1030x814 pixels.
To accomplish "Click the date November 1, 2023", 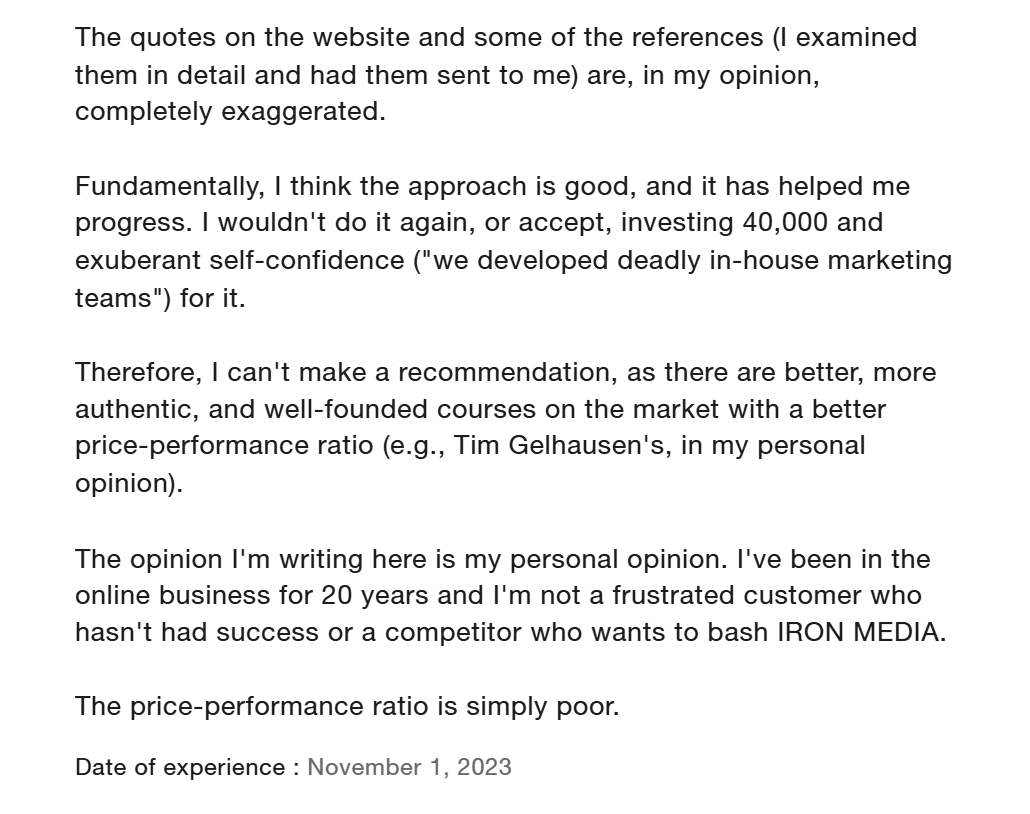I will pos(409,767).
